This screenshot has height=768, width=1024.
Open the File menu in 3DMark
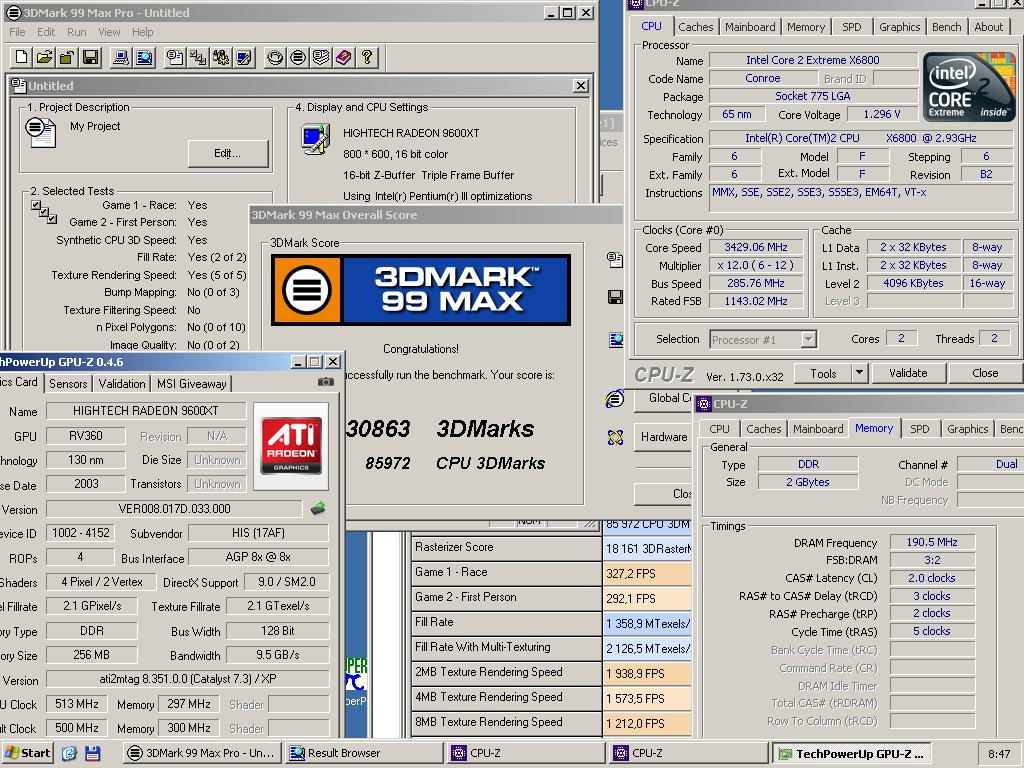pos(17,32)
